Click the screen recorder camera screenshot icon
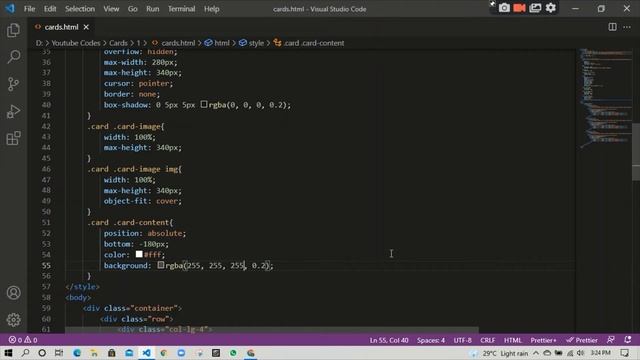 click(x=504, y=8)
